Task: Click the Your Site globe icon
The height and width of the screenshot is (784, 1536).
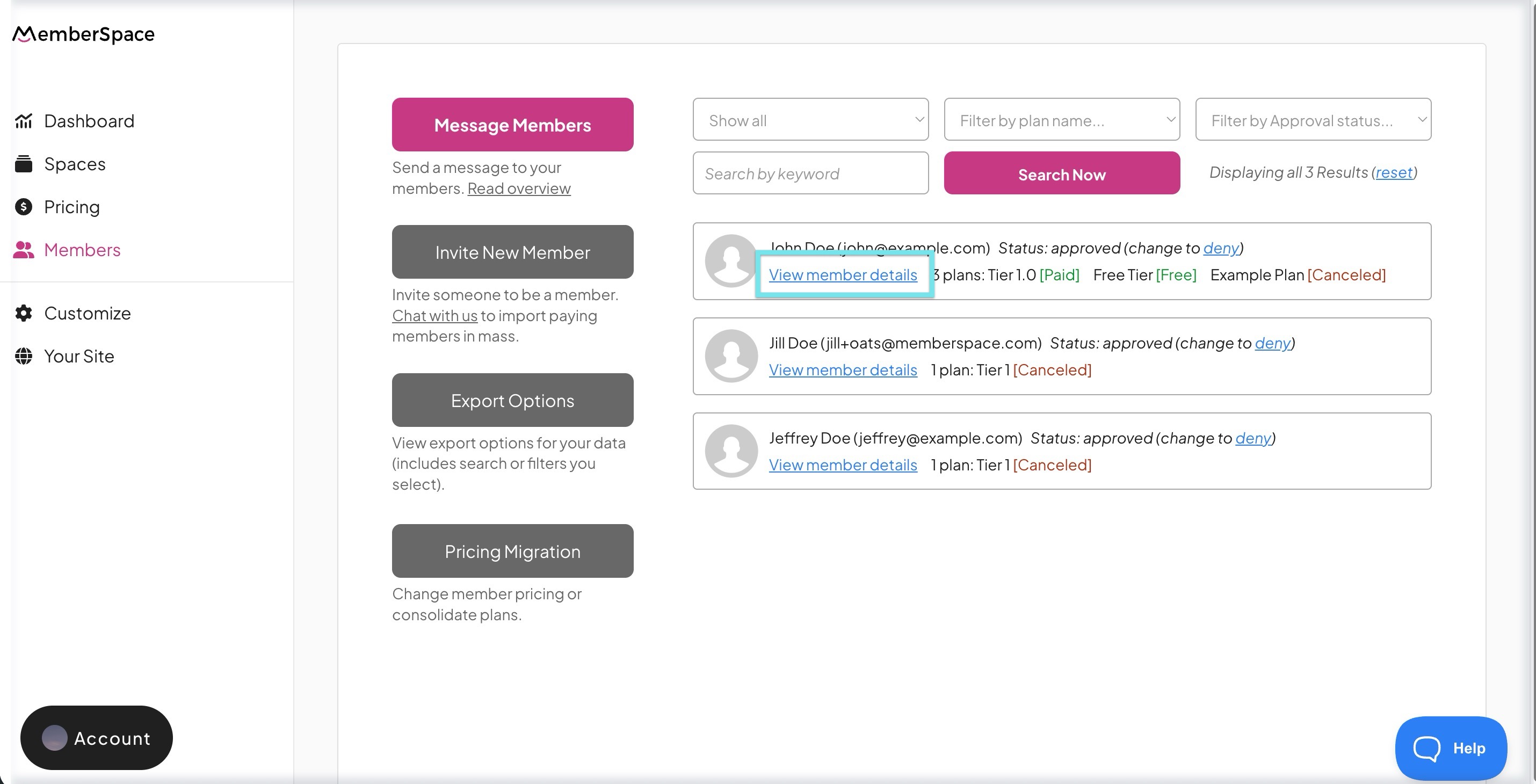Action: click(x=23, y=356)
